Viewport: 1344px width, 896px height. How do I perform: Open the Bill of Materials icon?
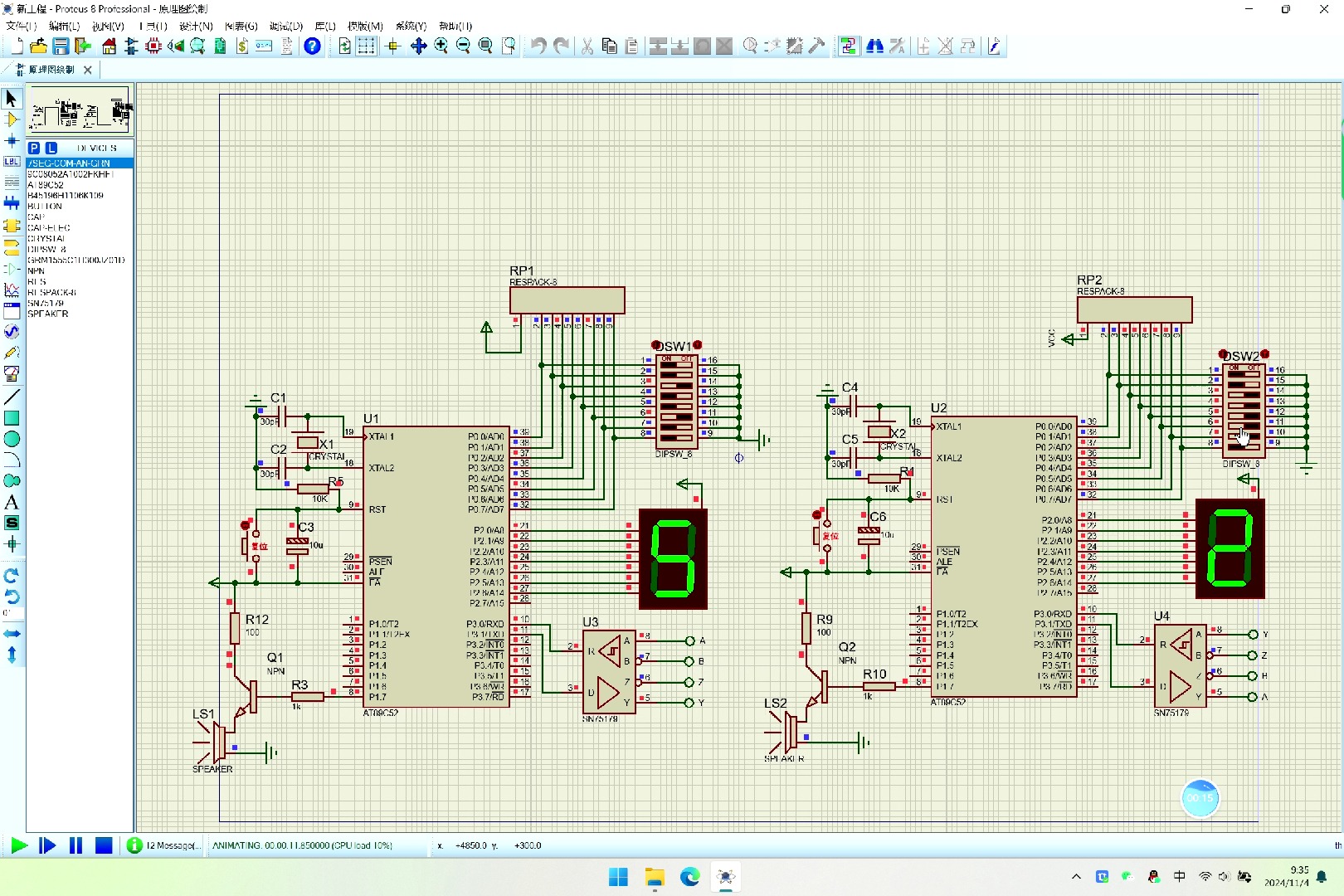(x=242, y=46)
